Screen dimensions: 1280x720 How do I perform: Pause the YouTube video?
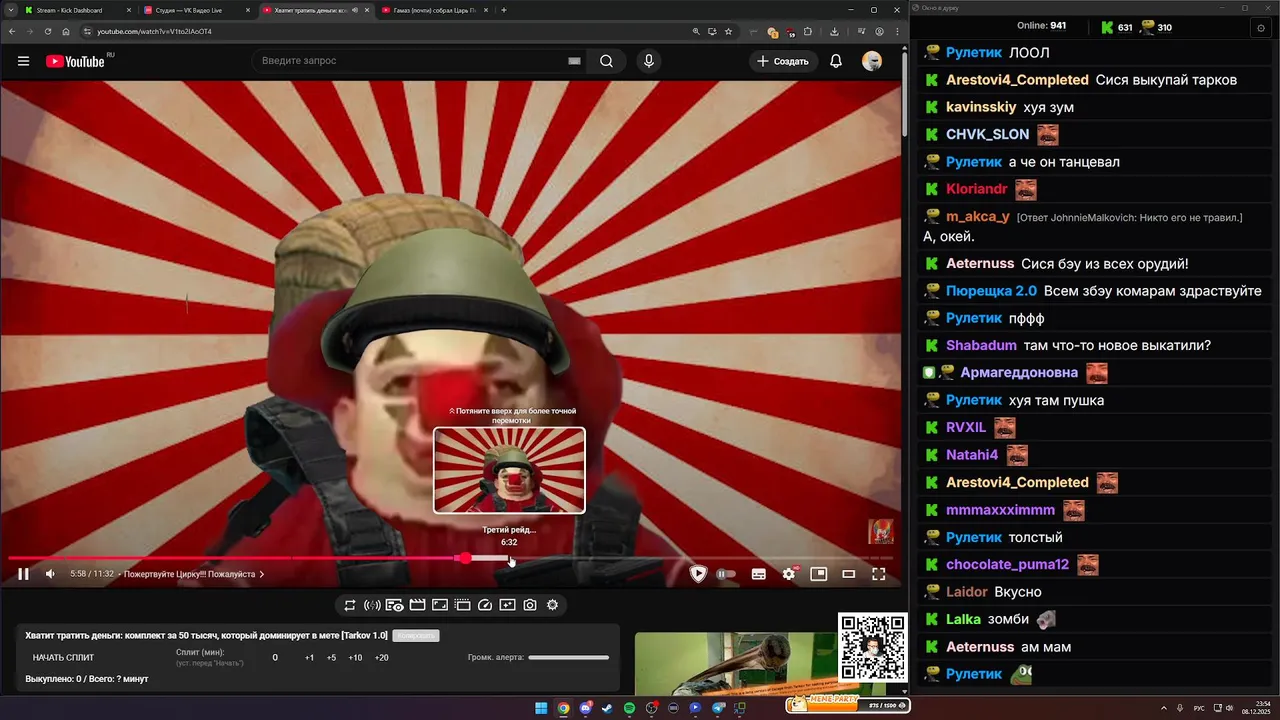click(23, 574)
